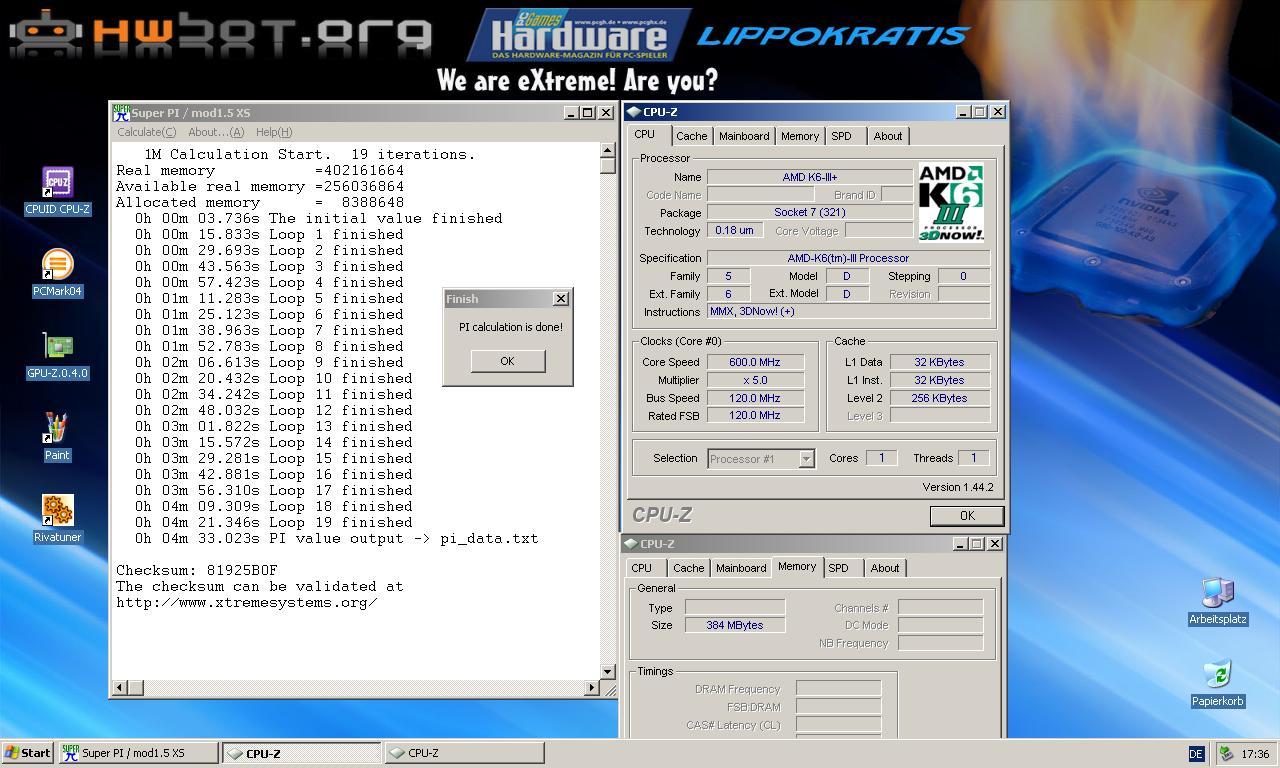Open the PCMark04 desktop icon
Screen dimensions: 1280x768
click(x=58, y=273)
